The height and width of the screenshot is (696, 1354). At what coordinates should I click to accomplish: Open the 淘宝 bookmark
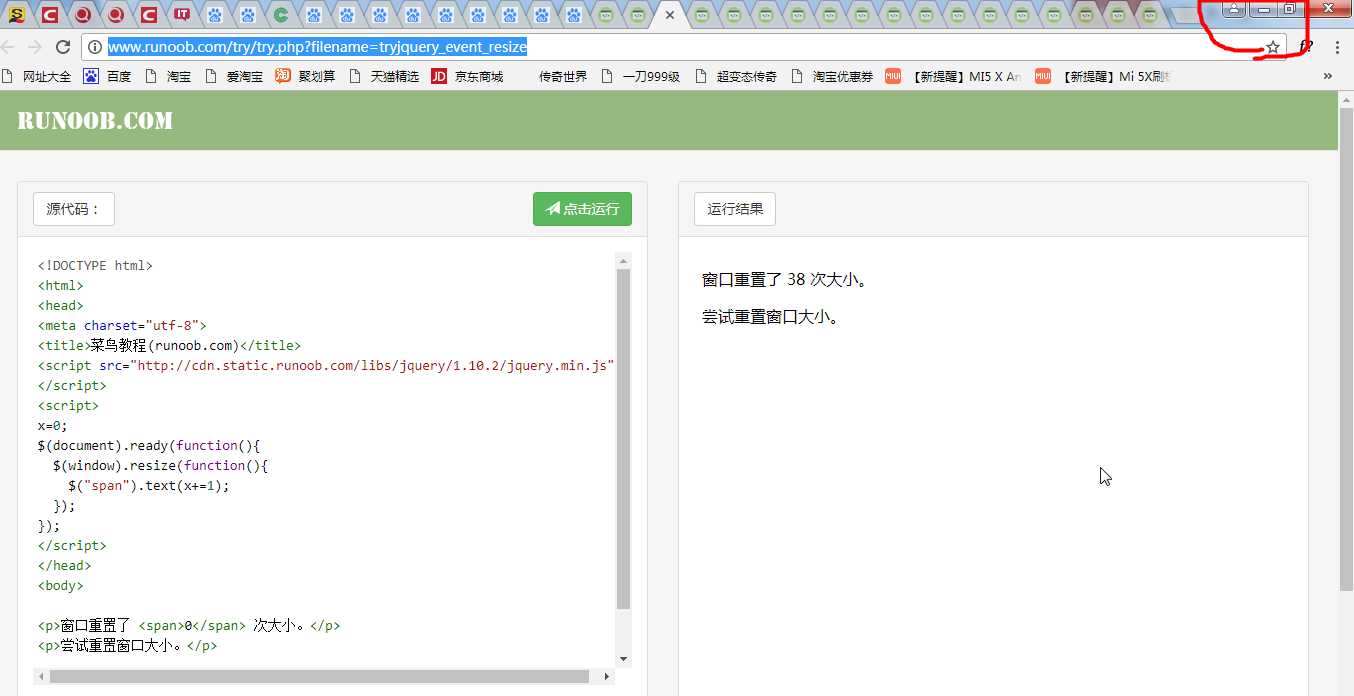click(168, 76)
